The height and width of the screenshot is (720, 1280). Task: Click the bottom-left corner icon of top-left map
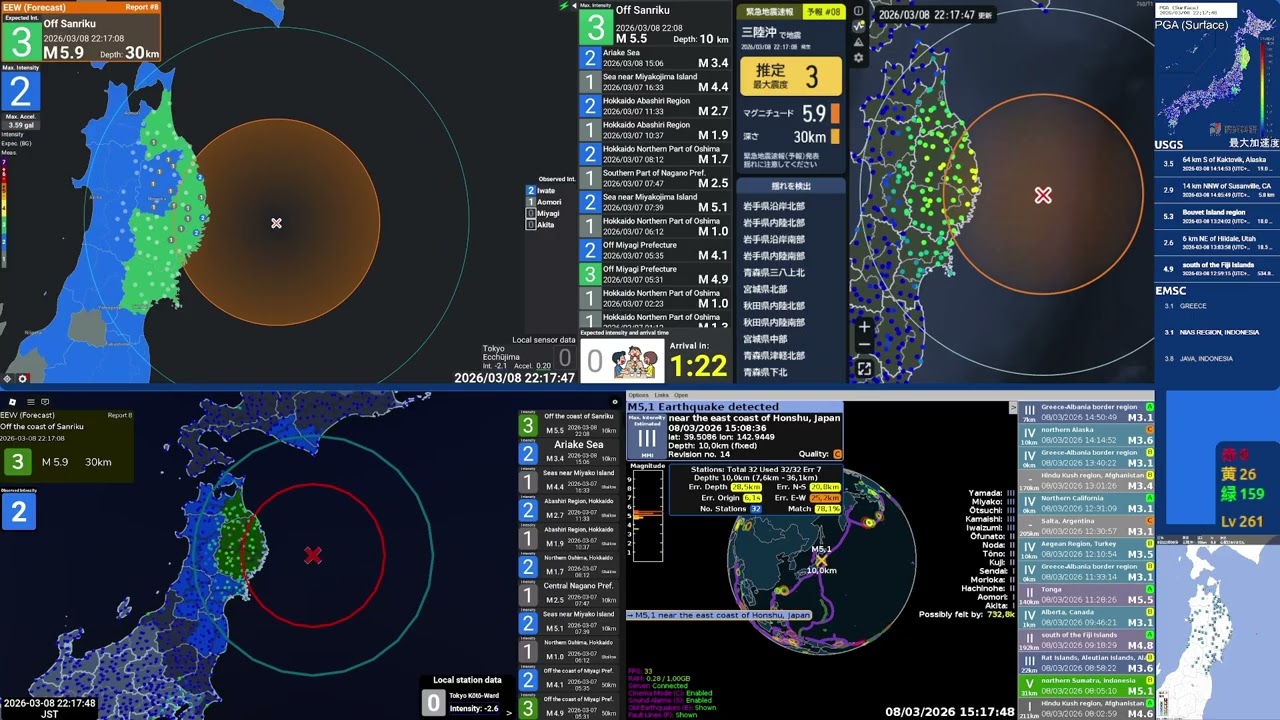point(7,378)
